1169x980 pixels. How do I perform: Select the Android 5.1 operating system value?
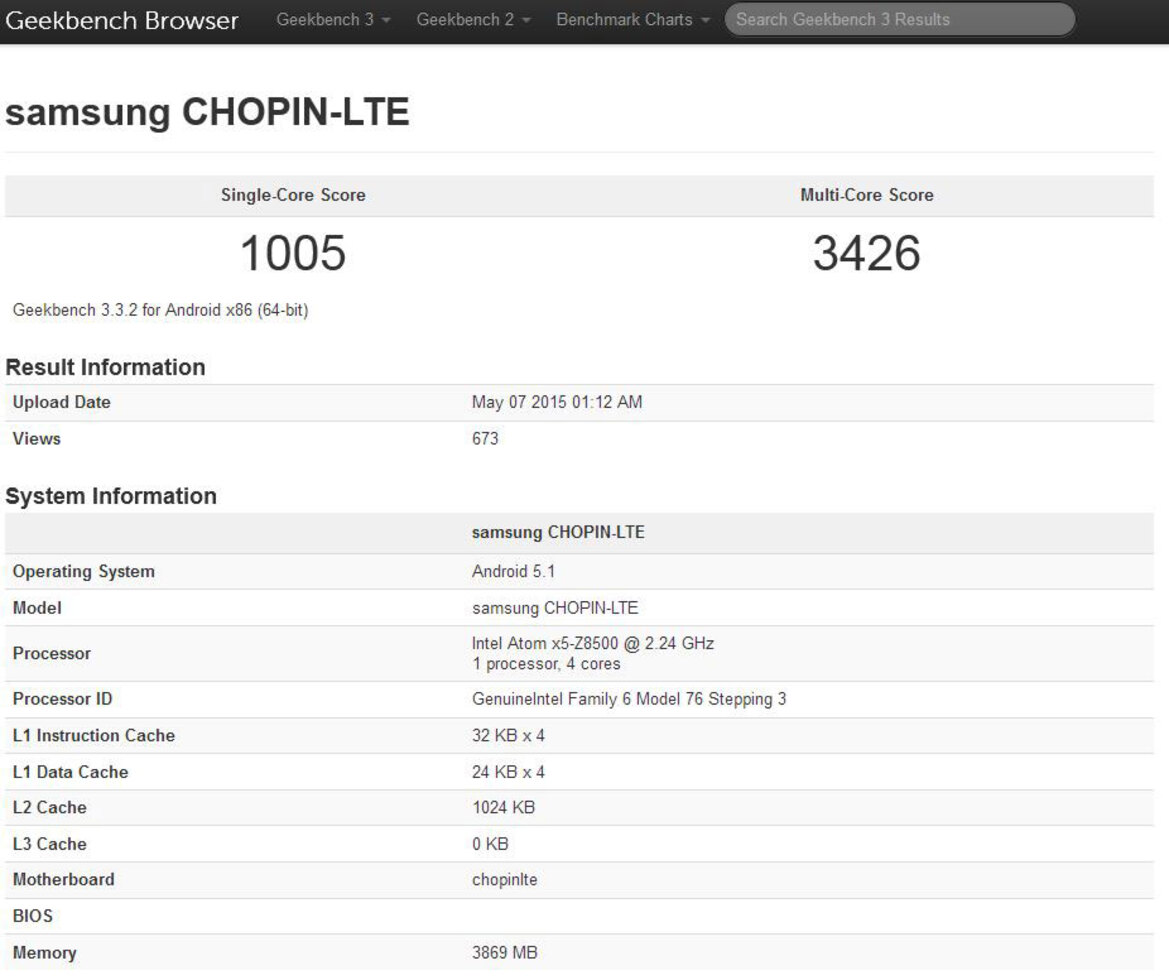coord(514,571)
